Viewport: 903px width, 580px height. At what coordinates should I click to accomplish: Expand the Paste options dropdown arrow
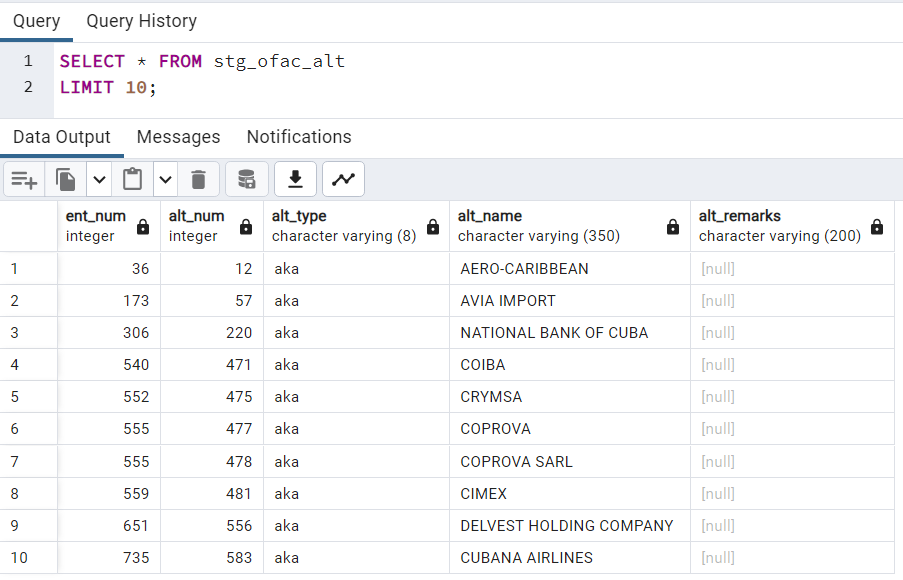coord(165,179)
